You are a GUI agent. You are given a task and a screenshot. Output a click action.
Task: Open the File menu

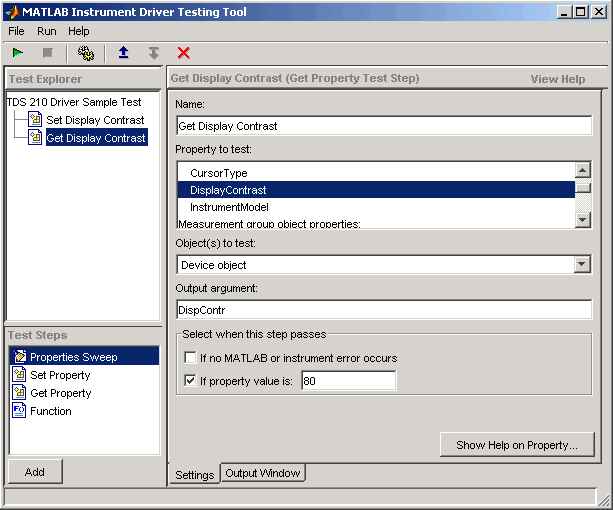pos(16,31)
